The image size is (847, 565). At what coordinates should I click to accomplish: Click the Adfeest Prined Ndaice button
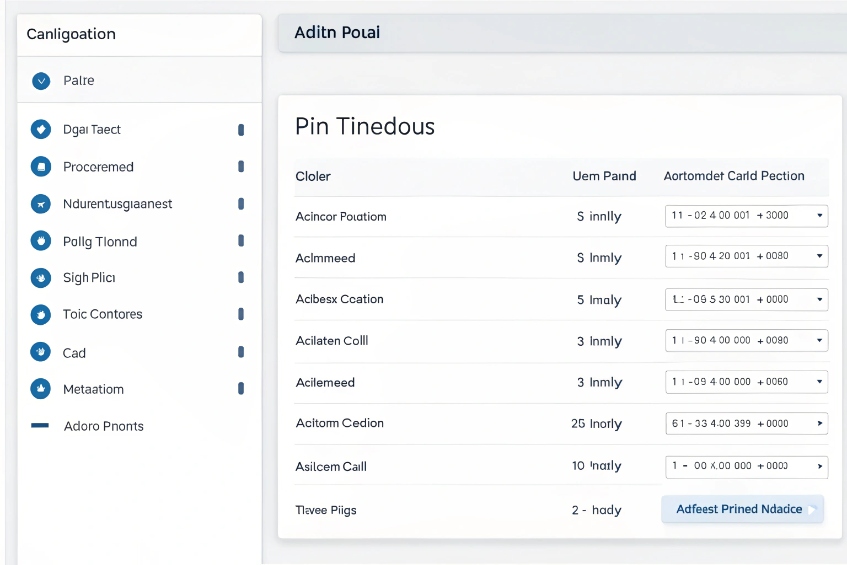coord(742,509)
